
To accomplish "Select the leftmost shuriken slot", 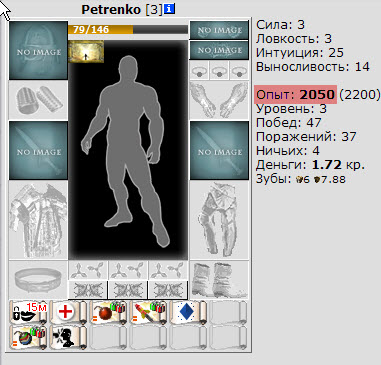I will [x=88, y=270].
